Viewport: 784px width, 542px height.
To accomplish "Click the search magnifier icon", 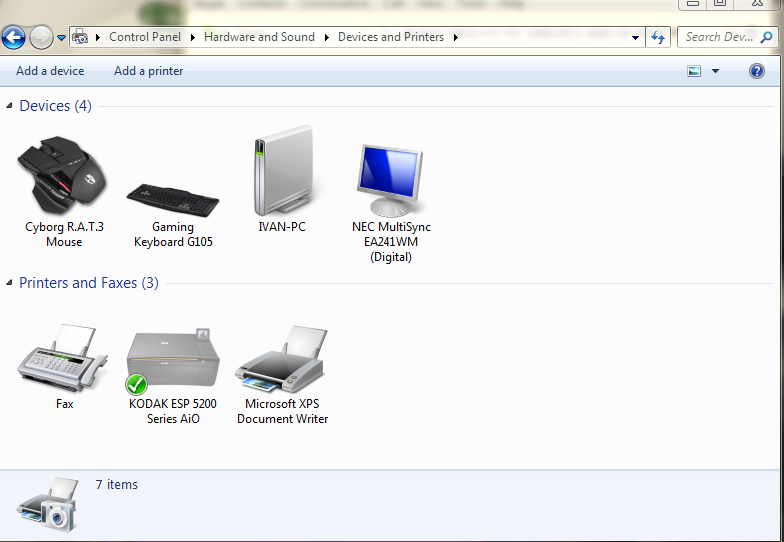I will 766,37.
